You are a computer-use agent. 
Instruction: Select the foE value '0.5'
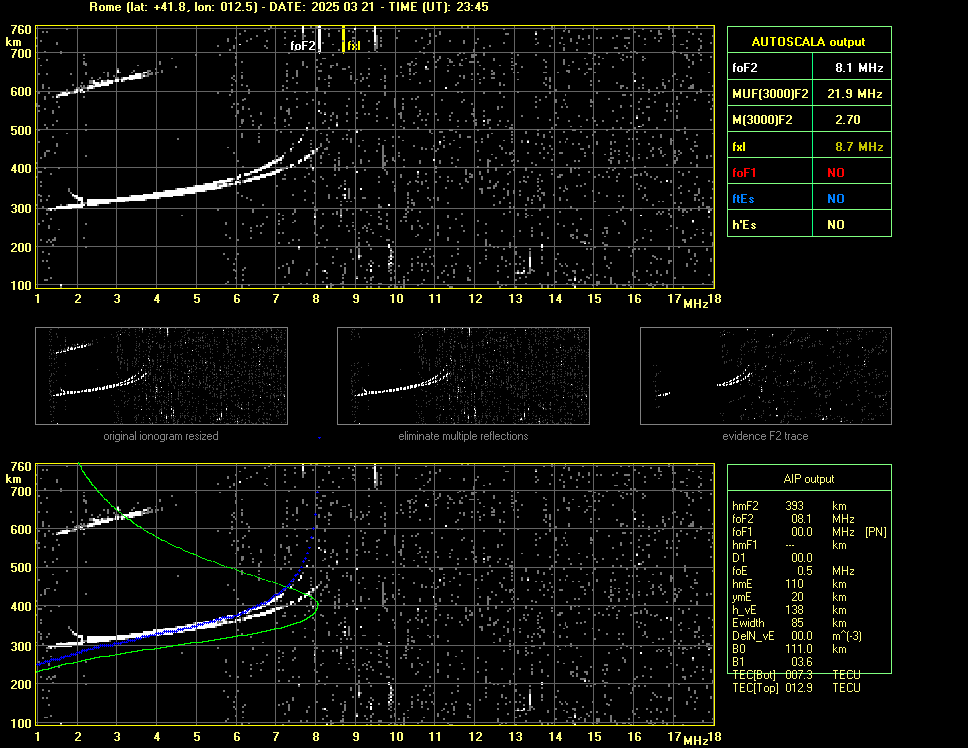coord(804,571)
